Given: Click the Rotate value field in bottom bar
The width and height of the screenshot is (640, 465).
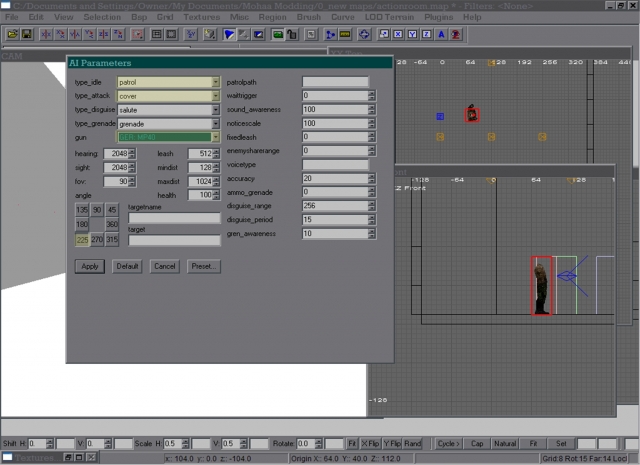Looking at the screenshot, I should [307, 443].
